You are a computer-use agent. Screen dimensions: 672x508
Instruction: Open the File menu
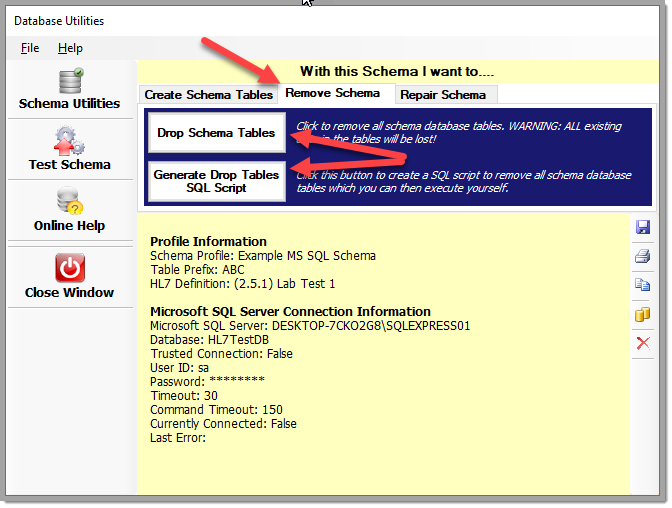pos(30,48)
